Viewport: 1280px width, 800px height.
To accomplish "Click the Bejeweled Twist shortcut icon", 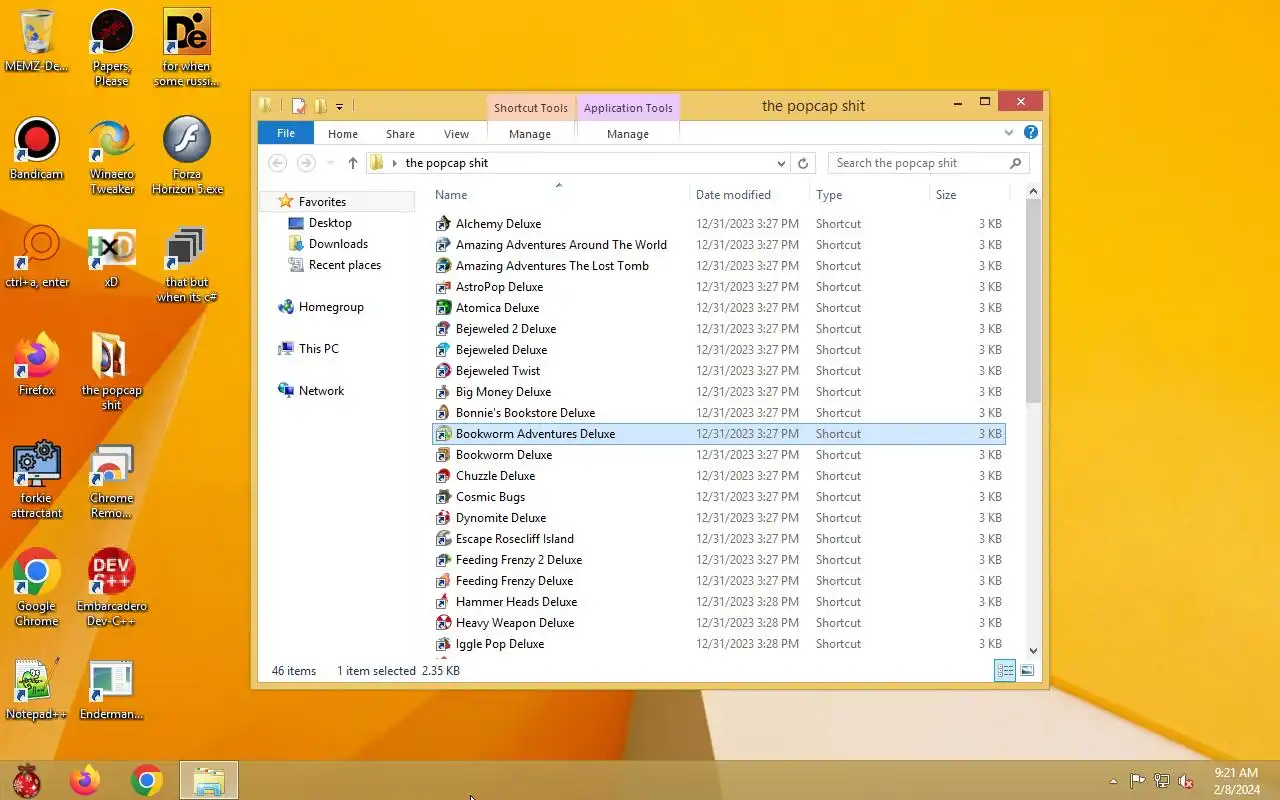I will (x=443, y=371).
